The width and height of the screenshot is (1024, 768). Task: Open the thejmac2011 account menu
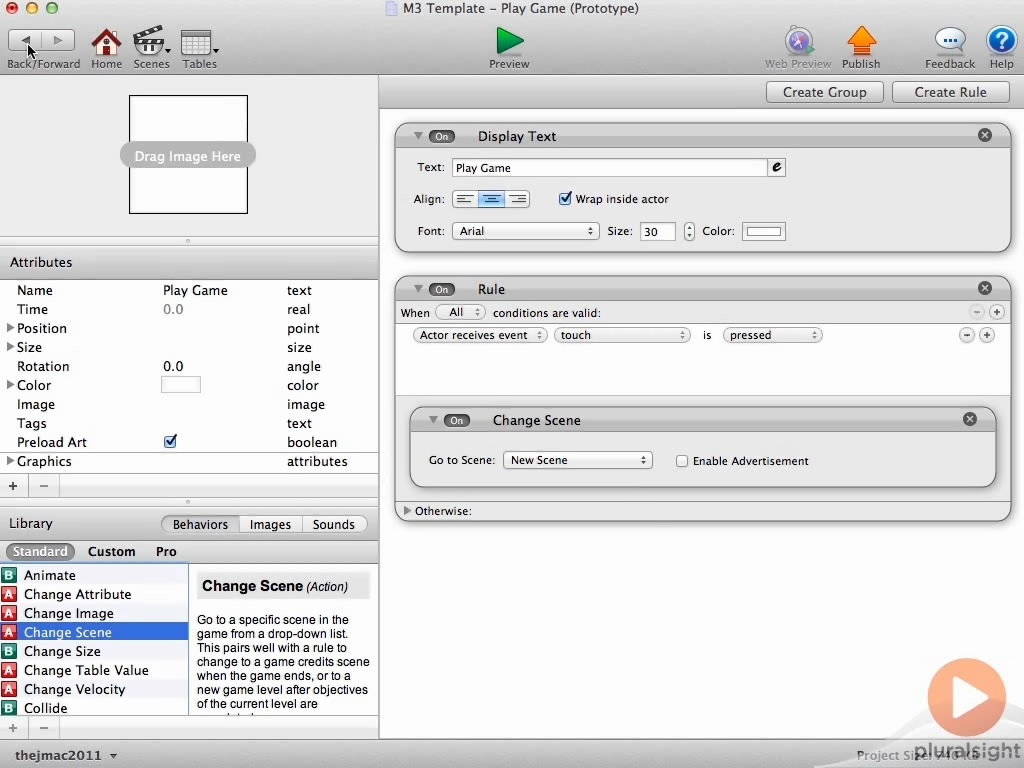tap(66, 756)
